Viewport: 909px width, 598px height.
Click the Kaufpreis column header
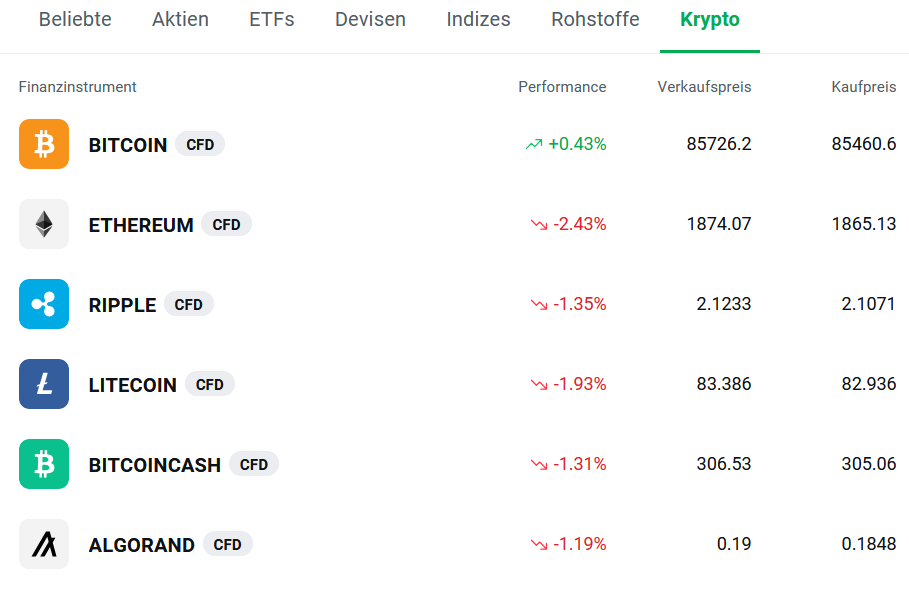863,87
